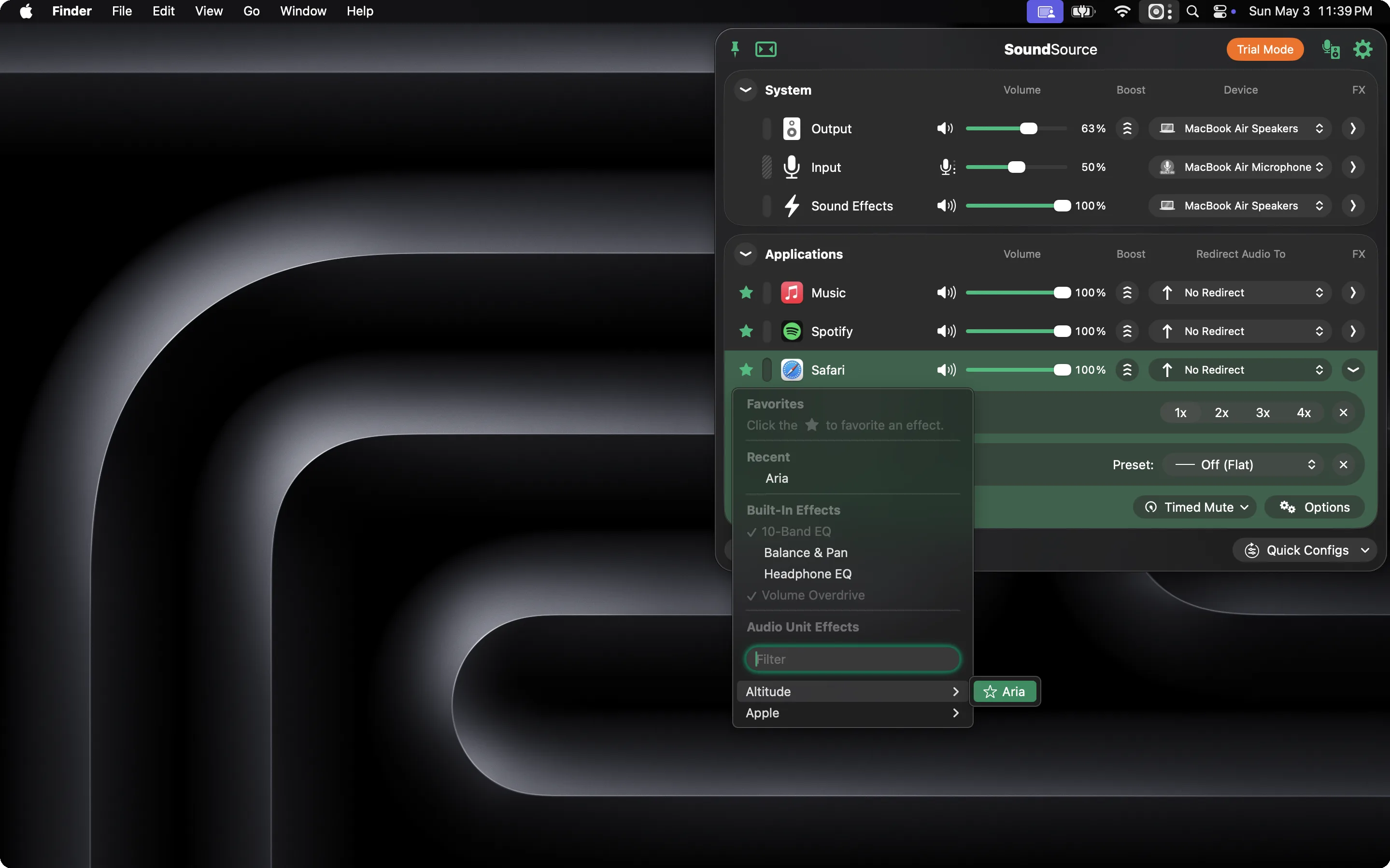Toggle the Spotify boost icon

1127,331
